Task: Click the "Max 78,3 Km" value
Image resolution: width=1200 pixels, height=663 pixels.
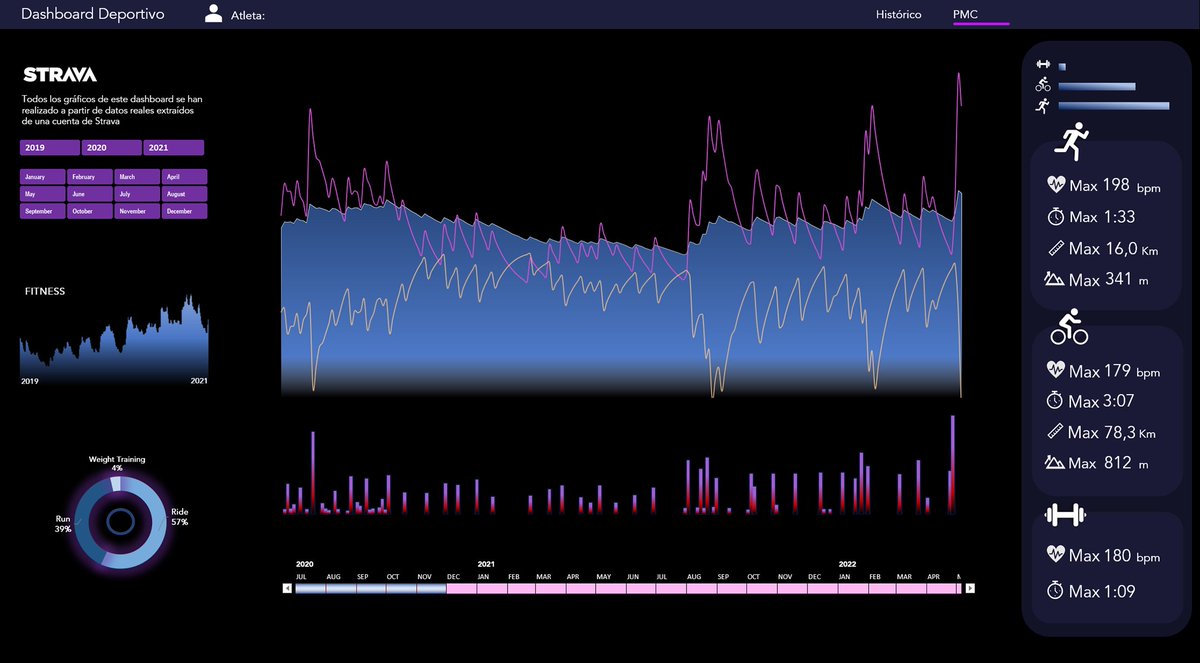Action: 1113,433
